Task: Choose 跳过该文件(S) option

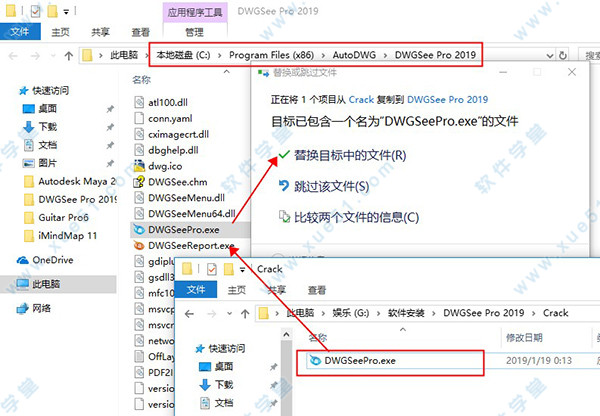Action: pyautogui.click(x=331, y=186)
